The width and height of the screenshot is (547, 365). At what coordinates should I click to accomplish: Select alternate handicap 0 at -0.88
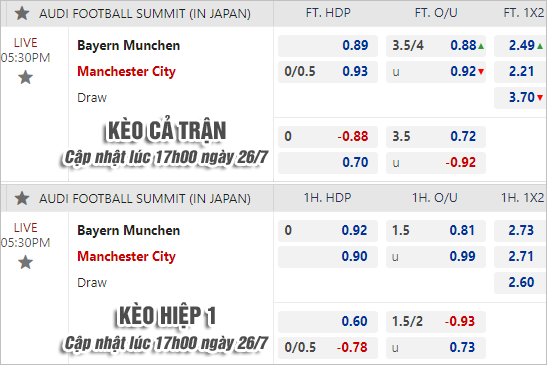(328, 137)
